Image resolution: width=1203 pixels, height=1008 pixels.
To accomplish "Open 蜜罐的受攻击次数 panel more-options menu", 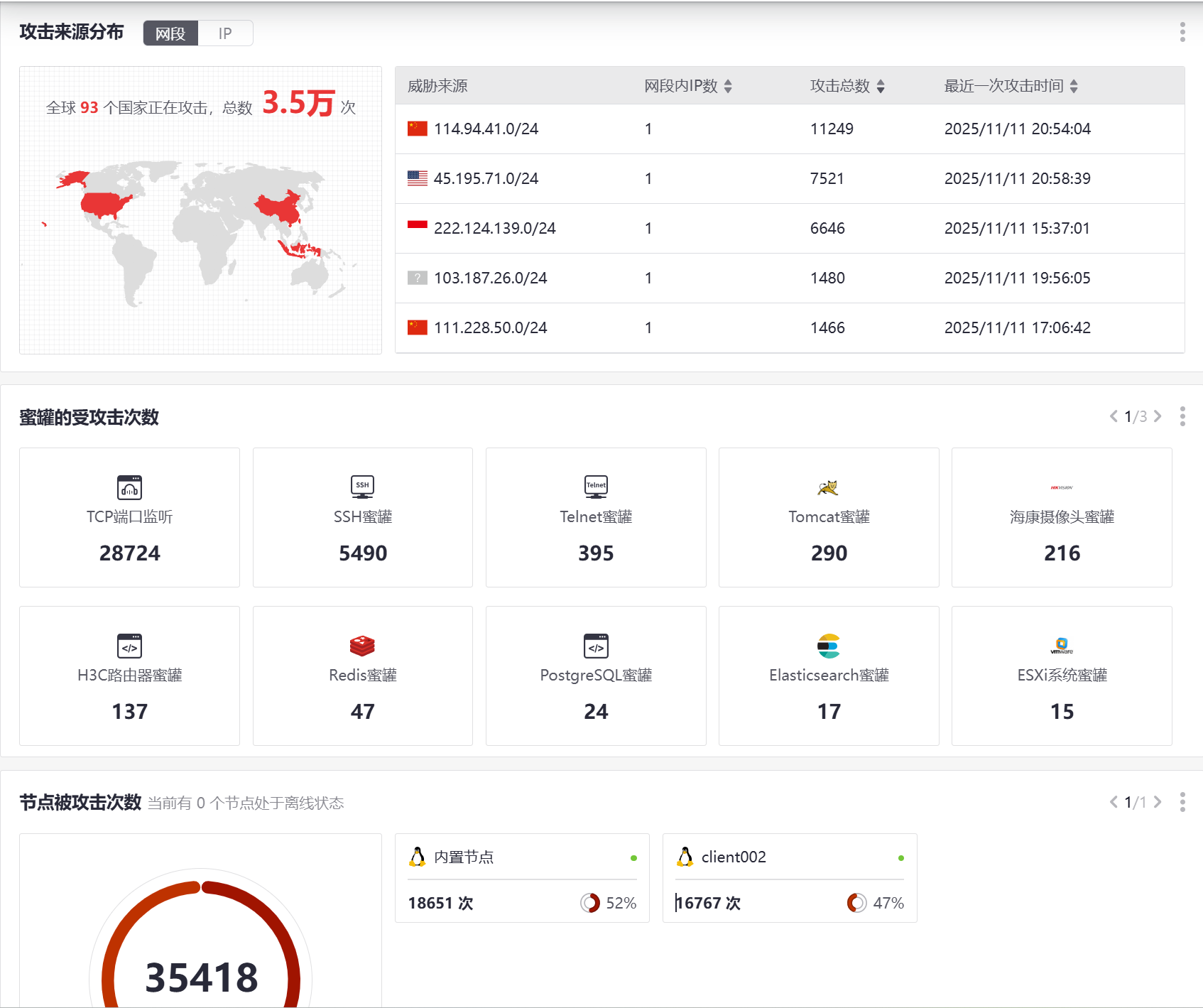I will point(1182,416).
